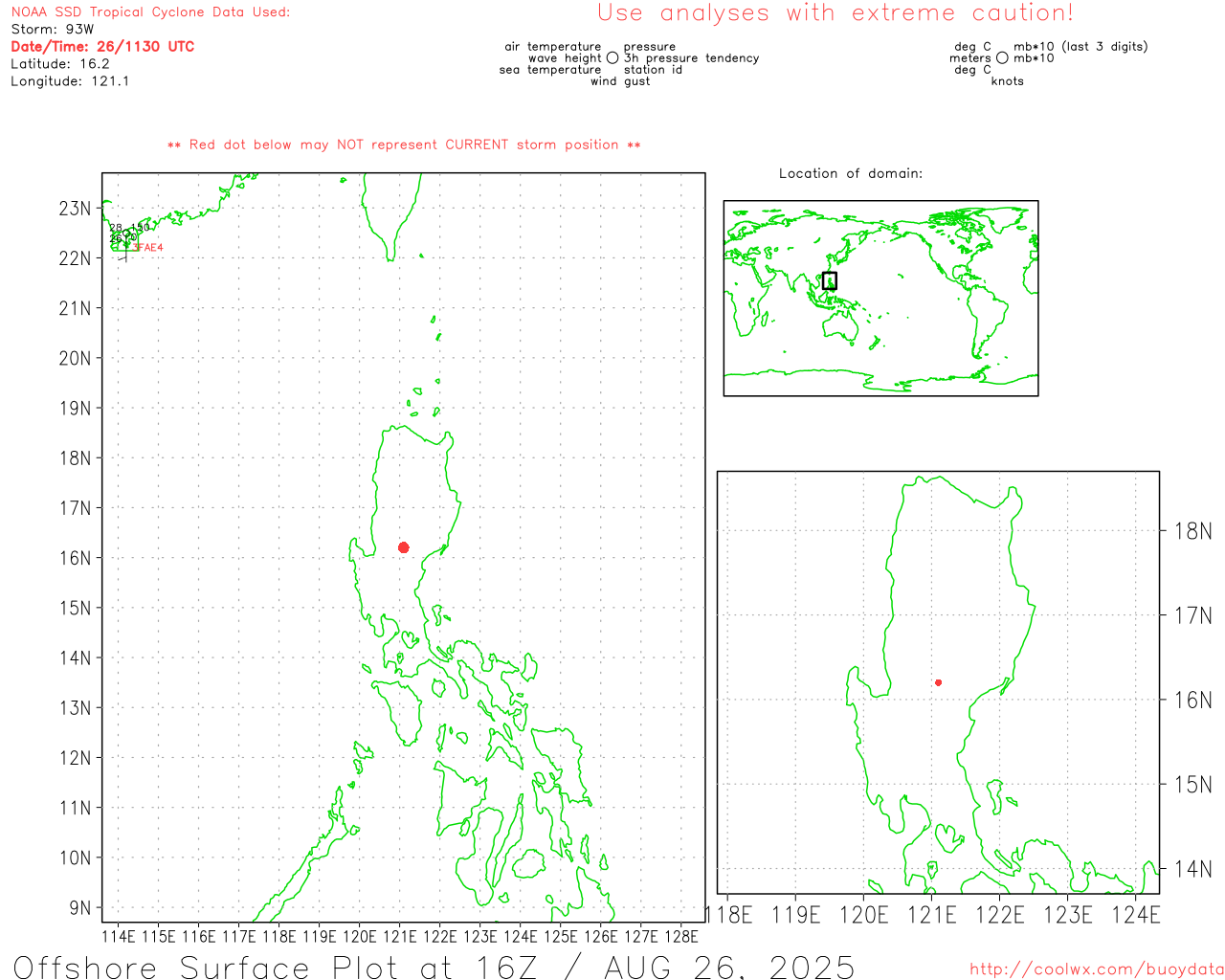Click the legend circle beside 'wave height'

612,57
